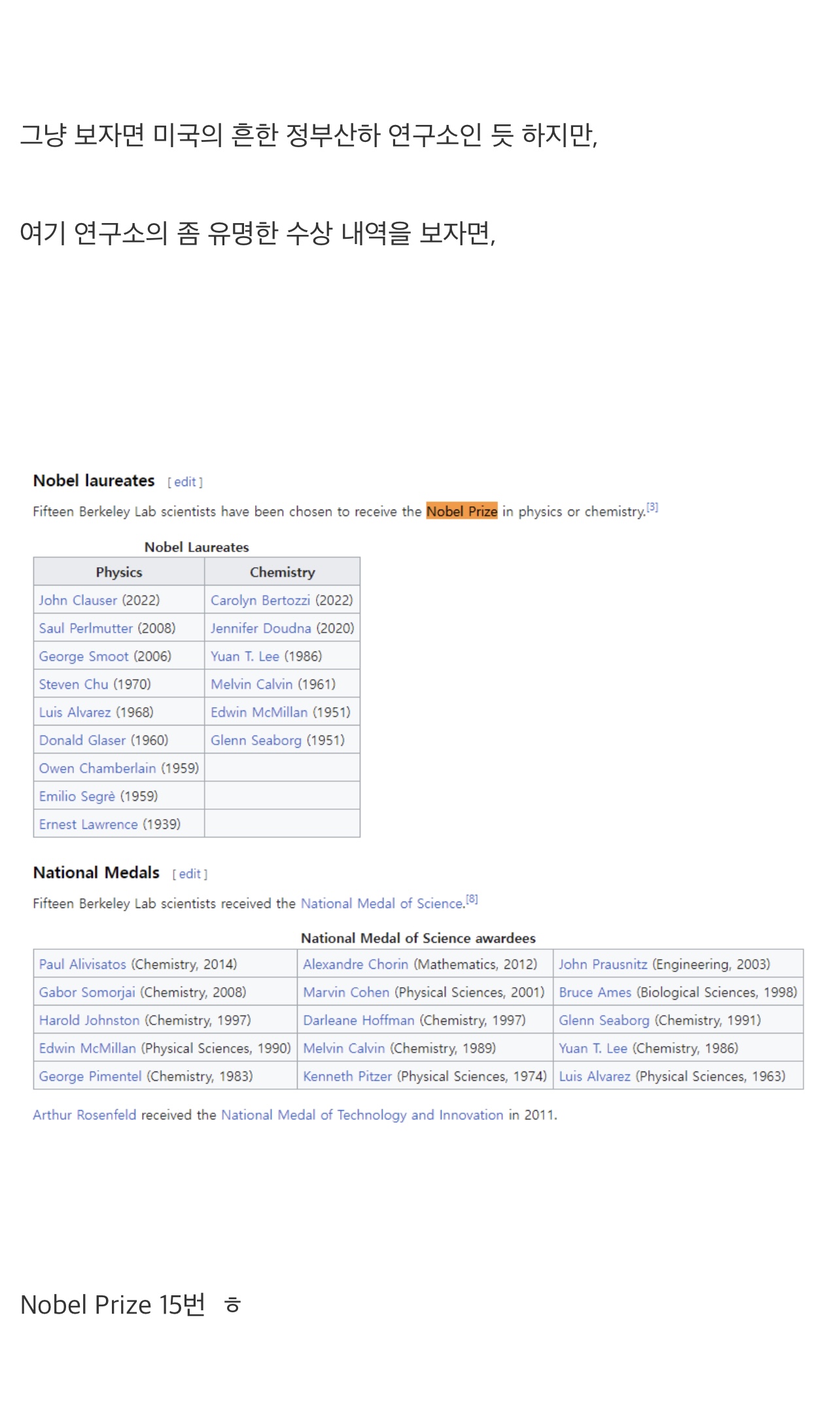Click the Chemistry column header
Screen dimensions: 840x1415
[x=283, y=572]
